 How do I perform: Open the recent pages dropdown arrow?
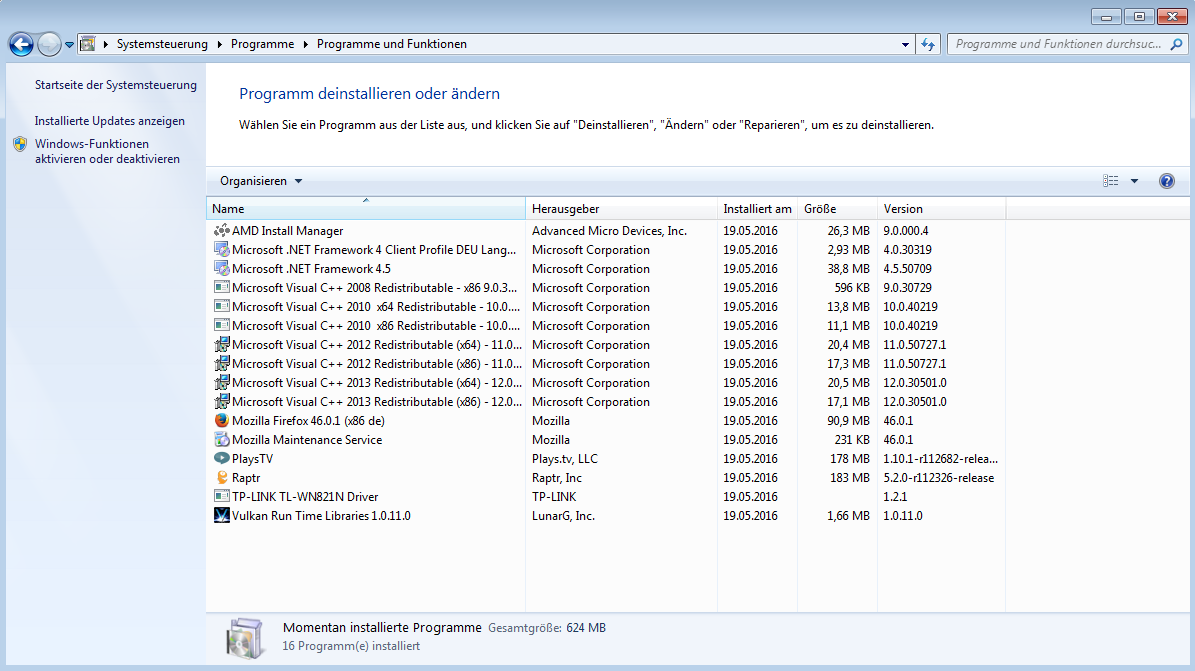click(x=69, y=44)
